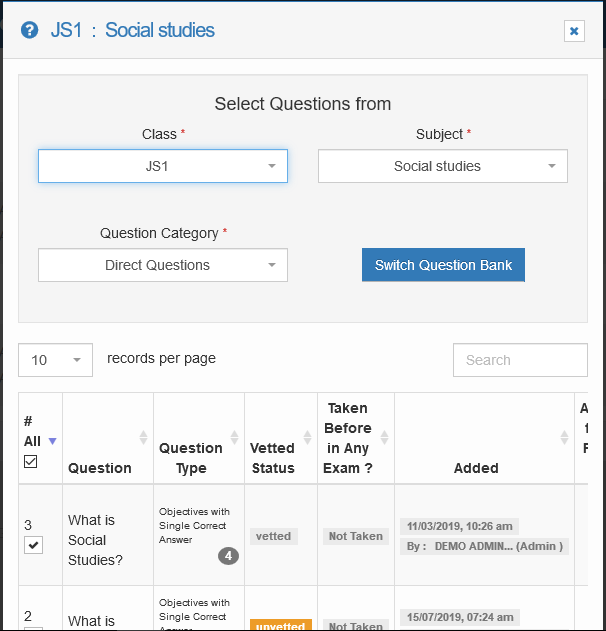
Task: Click into the Search field
Action: 520,360
